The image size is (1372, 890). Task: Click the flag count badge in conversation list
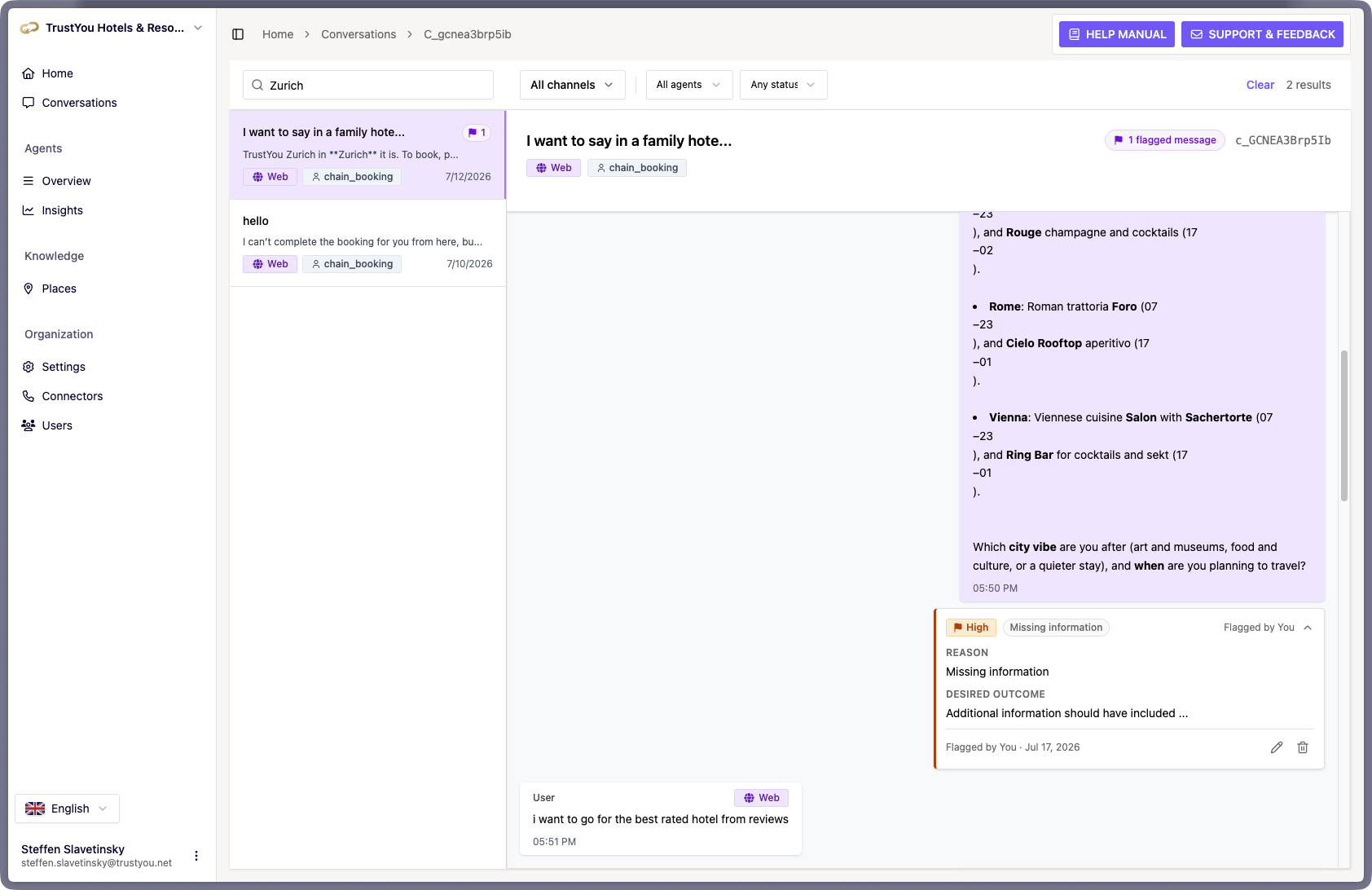click(x=477, y=133)
